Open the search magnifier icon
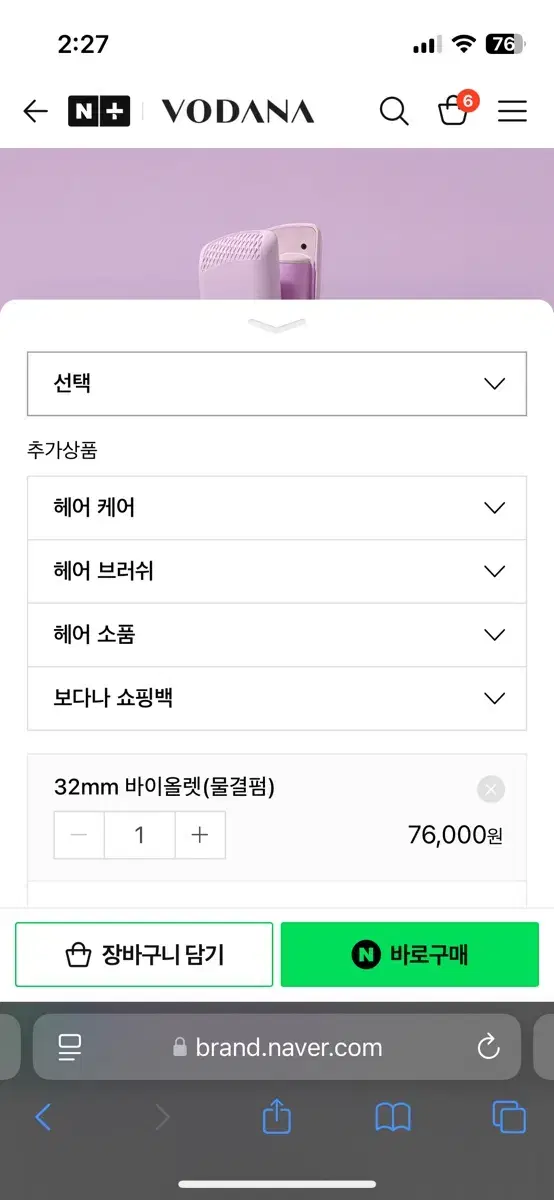Screen dimensions: 554x1200 click(394, 111)
